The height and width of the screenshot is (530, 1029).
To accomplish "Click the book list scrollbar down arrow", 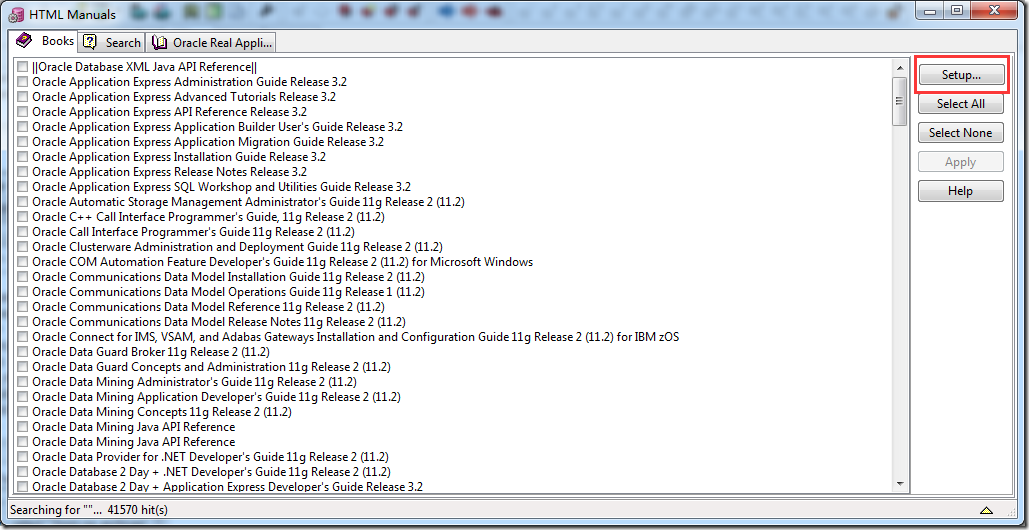I will coord(900,483).
